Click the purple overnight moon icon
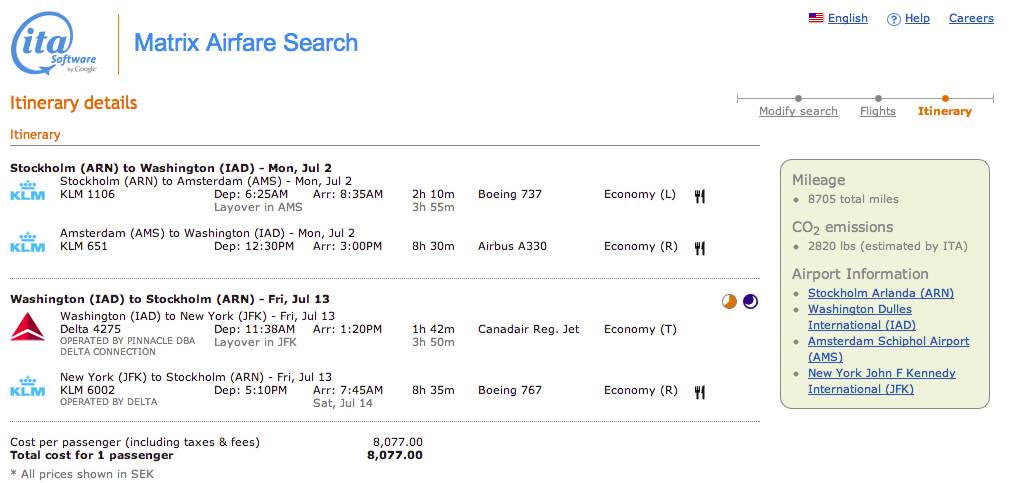1009x483 pixels. [x=750, y=301]
